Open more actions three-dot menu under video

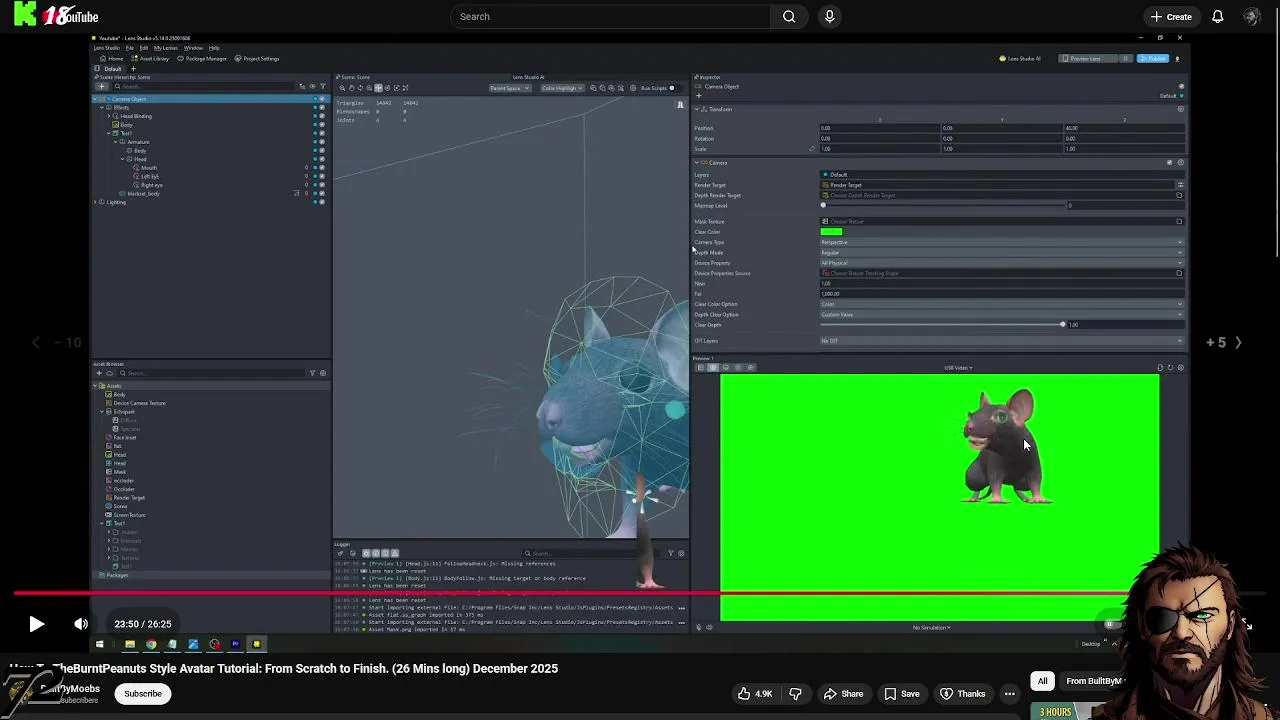[x=1010, y=693]
